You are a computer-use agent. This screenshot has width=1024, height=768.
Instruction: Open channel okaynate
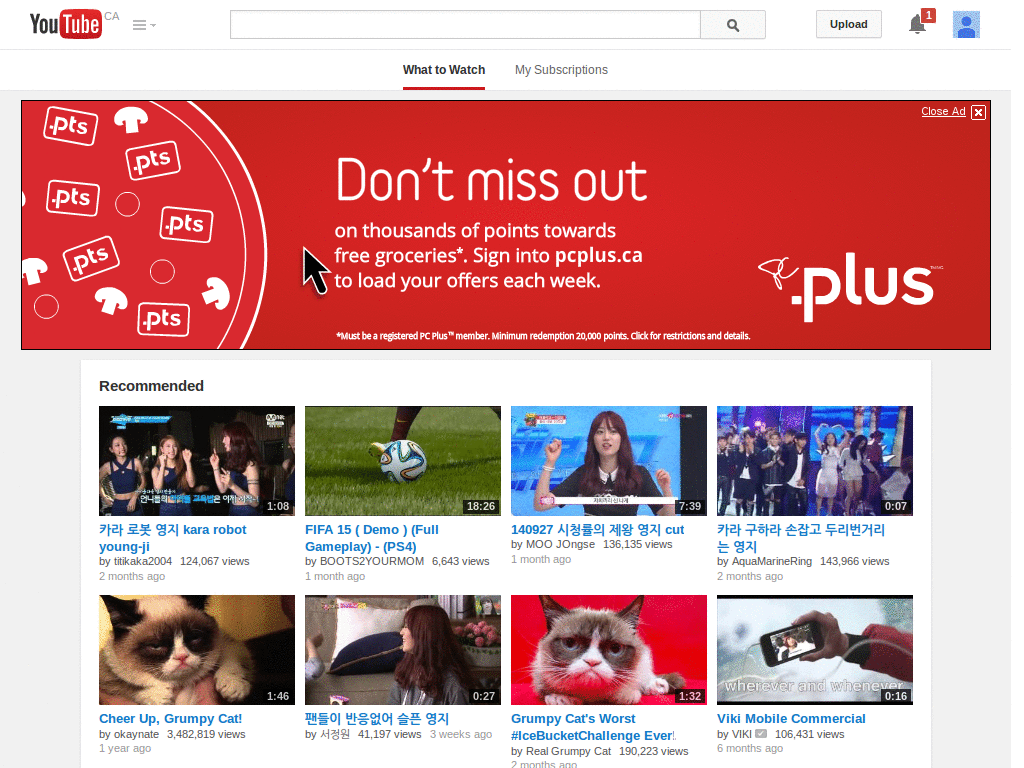click(136, 734)
